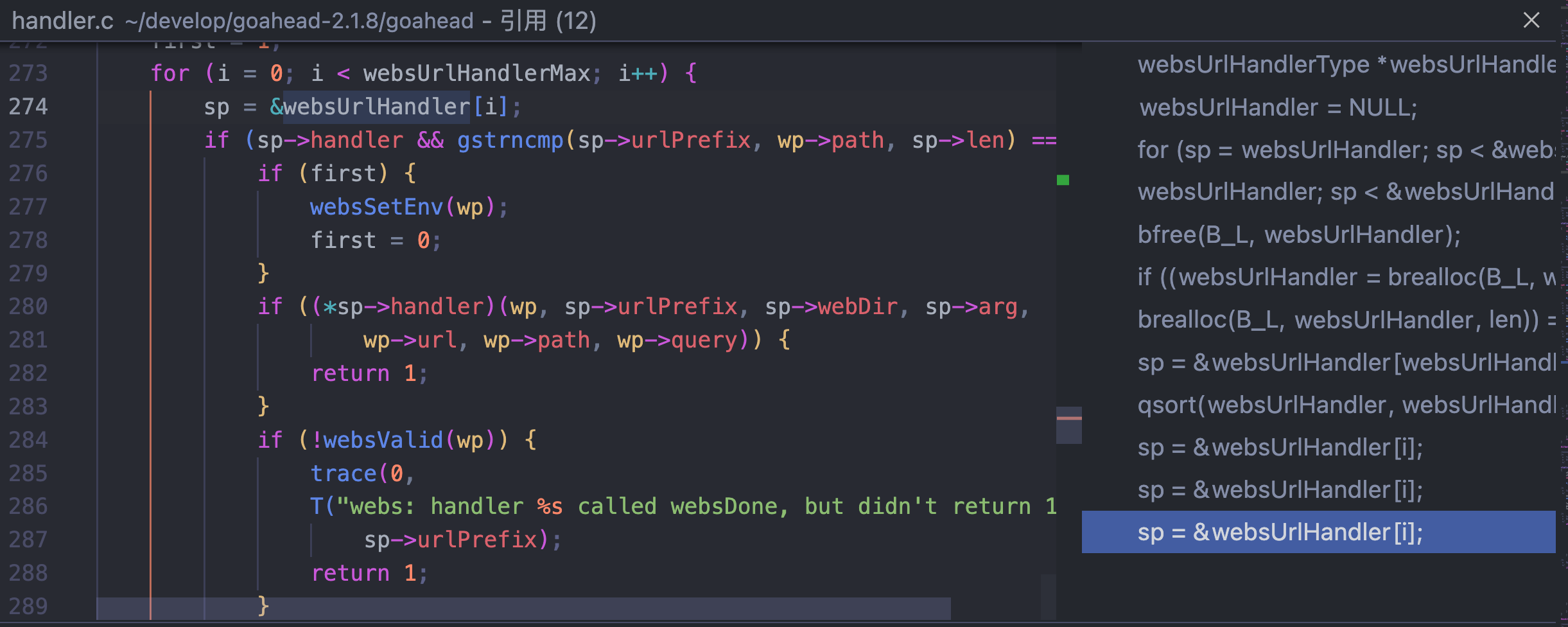
Task: Select reference 'sp = &websUrlHandler[websUrlHandl'
Action: click(1318, 362)
